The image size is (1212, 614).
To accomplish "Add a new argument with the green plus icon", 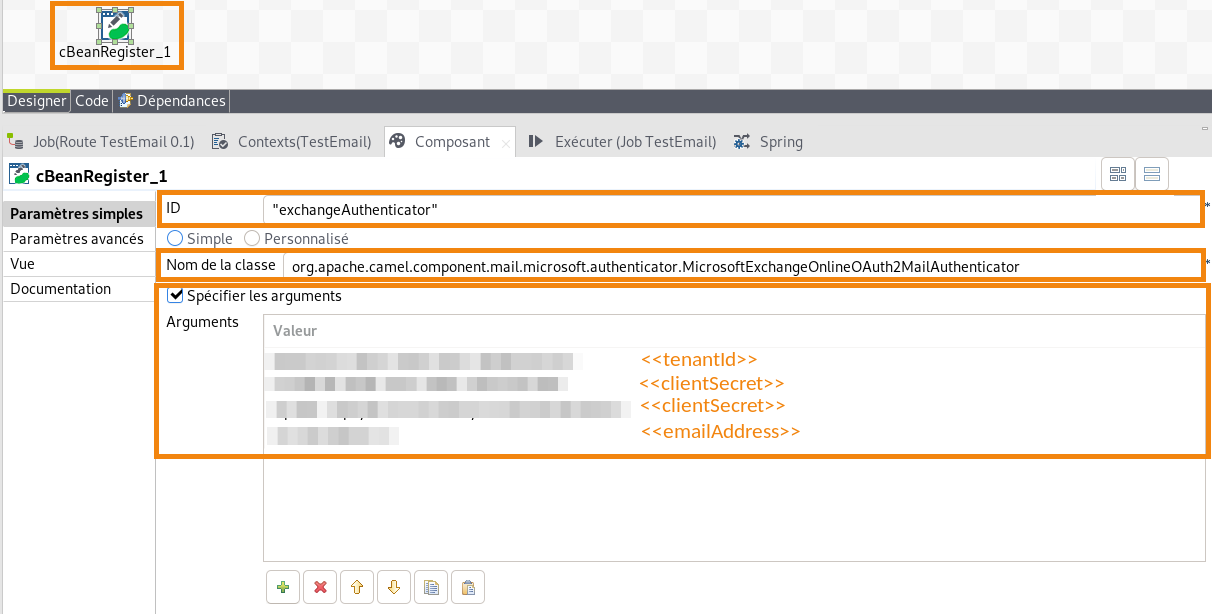I will click(x=283, y=587).
